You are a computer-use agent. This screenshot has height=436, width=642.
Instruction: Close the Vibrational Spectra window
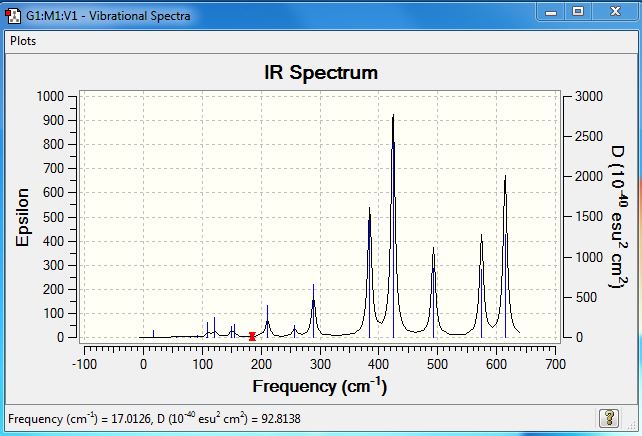(615, 11)
